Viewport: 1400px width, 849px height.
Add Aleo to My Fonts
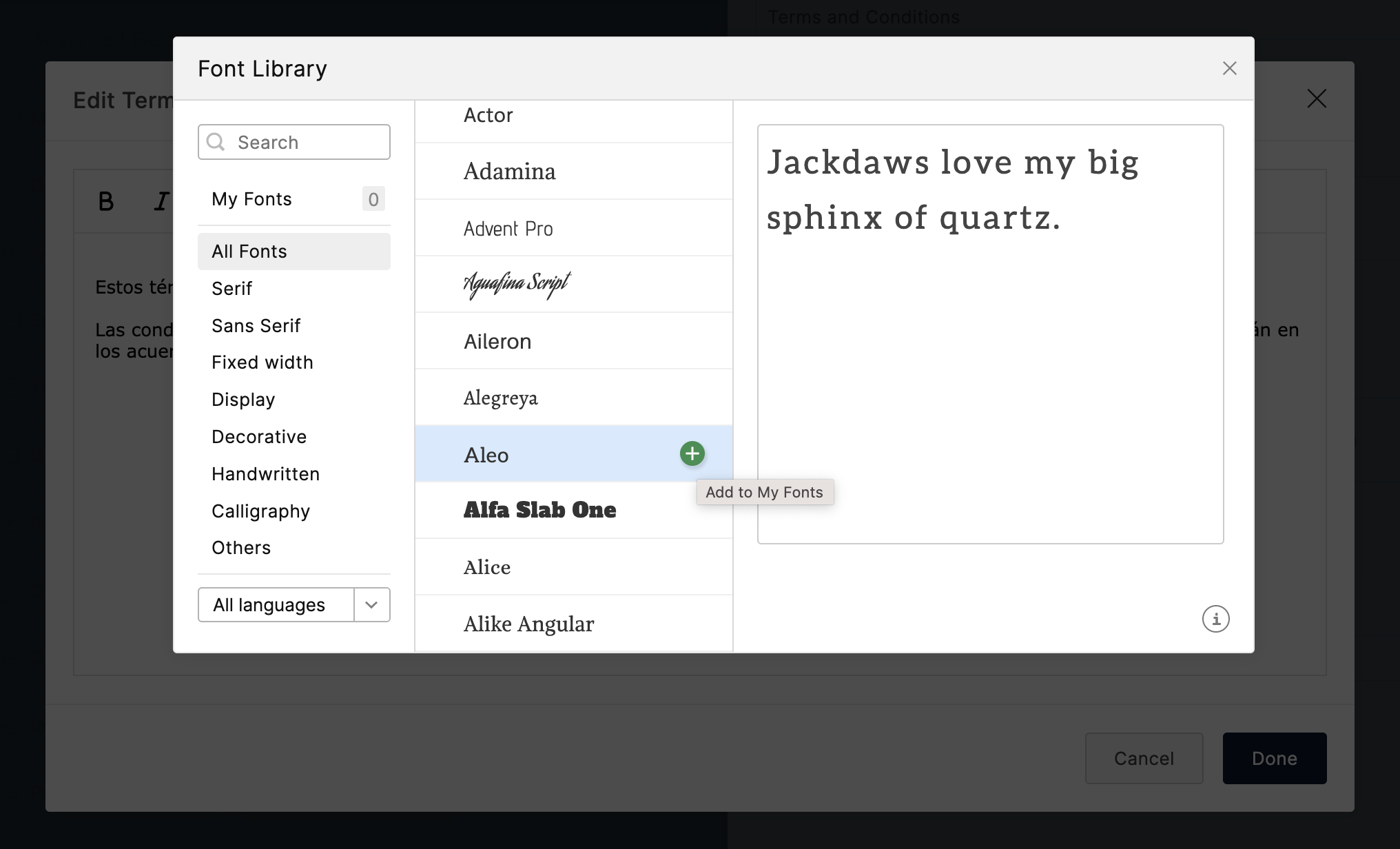[692, 453]
